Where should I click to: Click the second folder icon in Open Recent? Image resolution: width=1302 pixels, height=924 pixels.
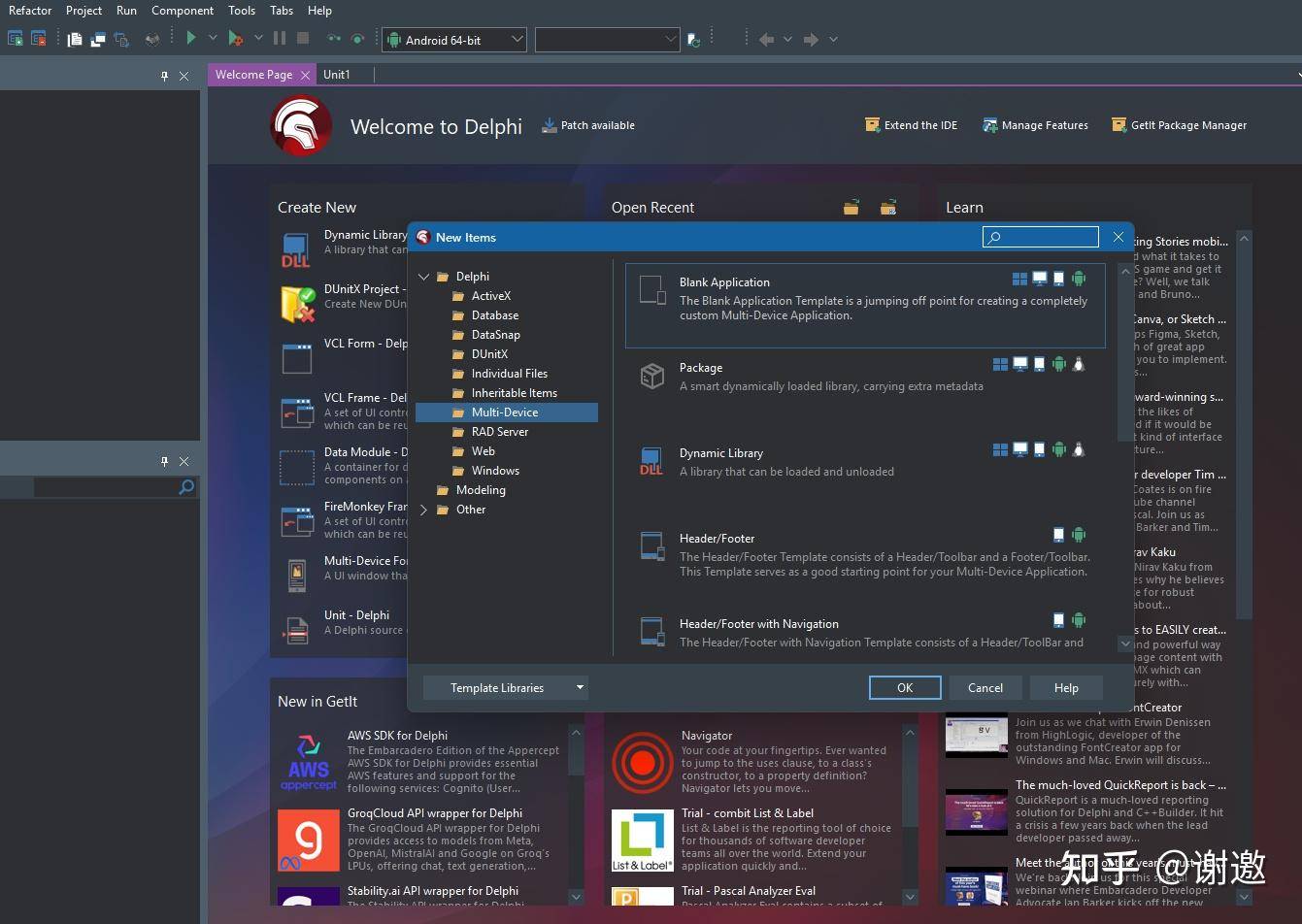click(x=888, y=207)
